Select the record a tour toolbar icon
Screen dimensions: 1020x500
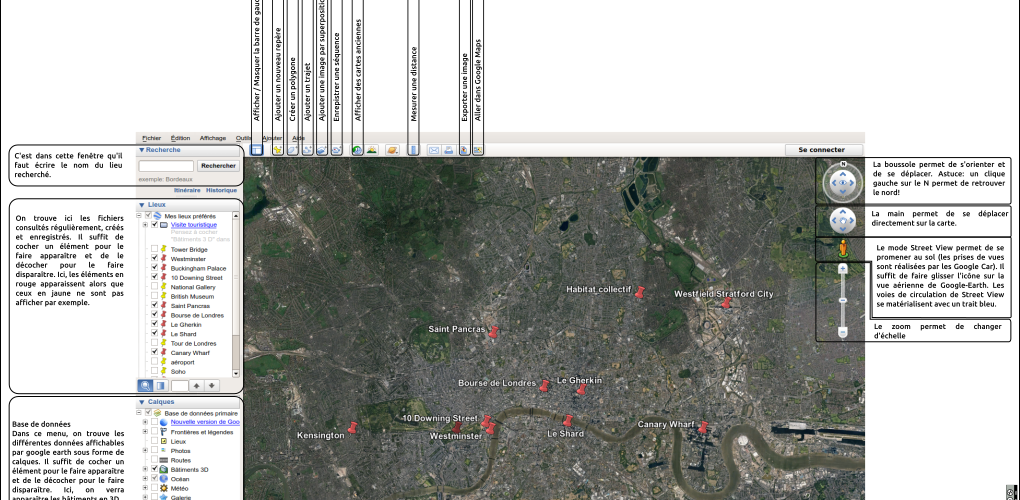click(x=336, y=150)
